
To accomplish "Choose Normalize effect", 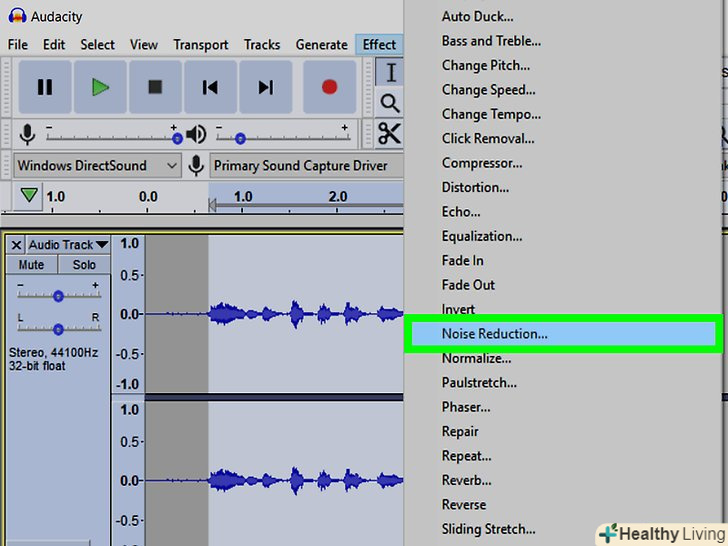I will [476, 358].
